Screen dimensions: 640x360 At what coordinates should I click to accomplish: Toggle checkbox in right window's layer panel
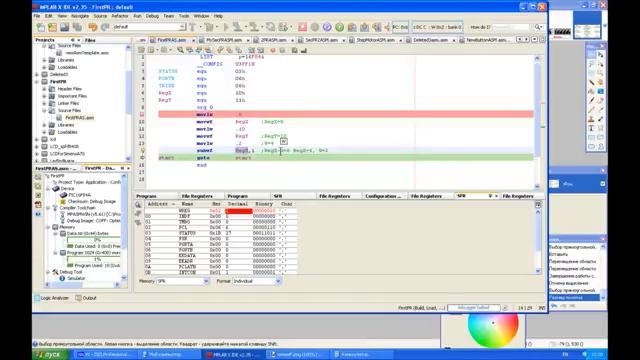pos(602,184)
